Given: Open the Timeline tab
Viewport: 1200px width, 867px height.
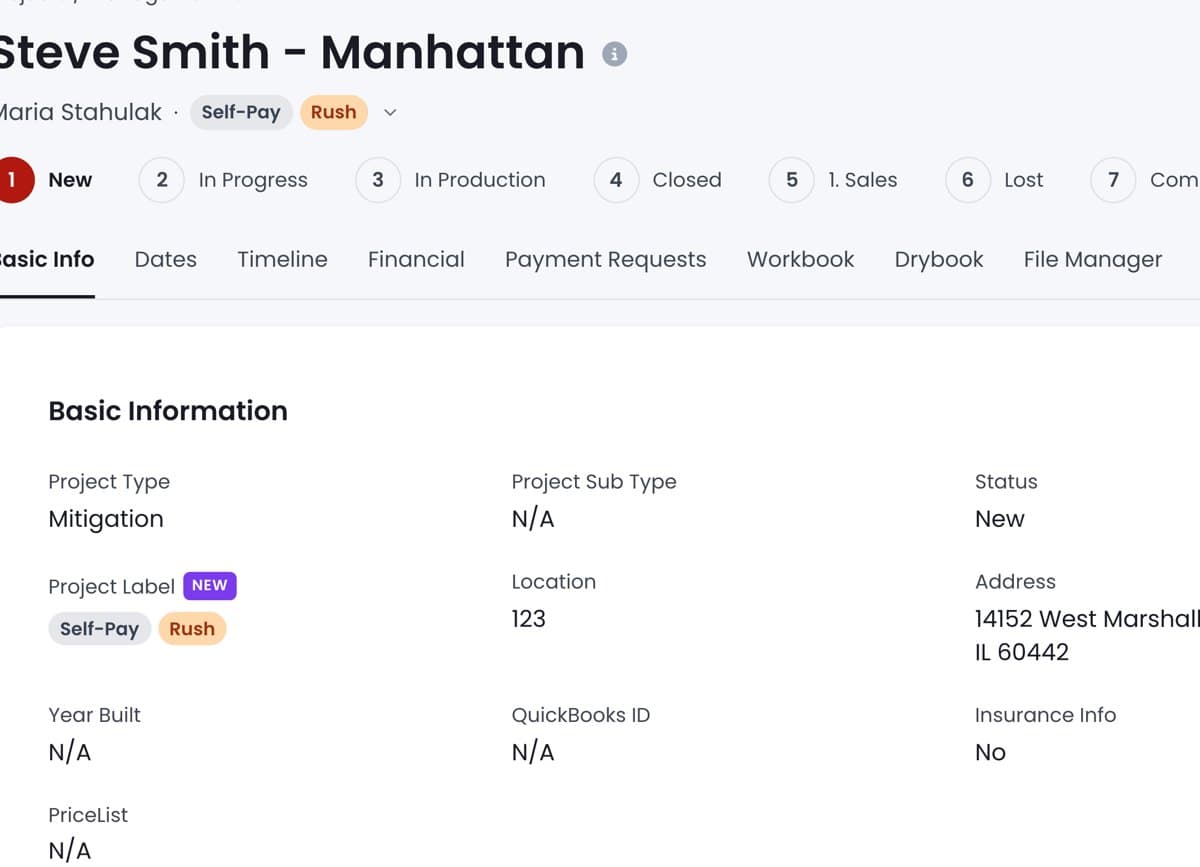Looking at the screenshot, I should [282, 260].
